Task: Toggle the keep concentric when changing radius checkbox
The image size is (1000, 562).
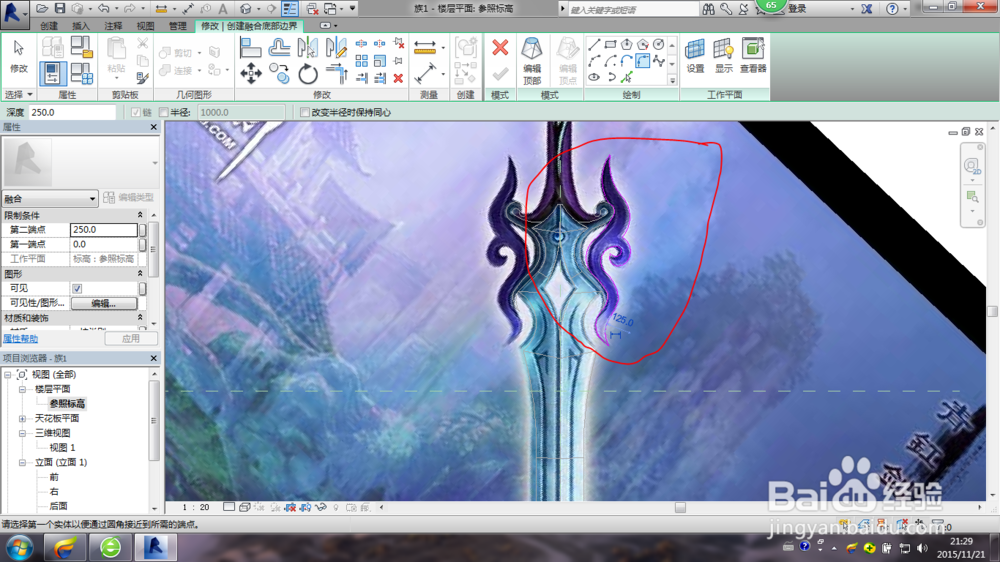Action: click(305, 112)
